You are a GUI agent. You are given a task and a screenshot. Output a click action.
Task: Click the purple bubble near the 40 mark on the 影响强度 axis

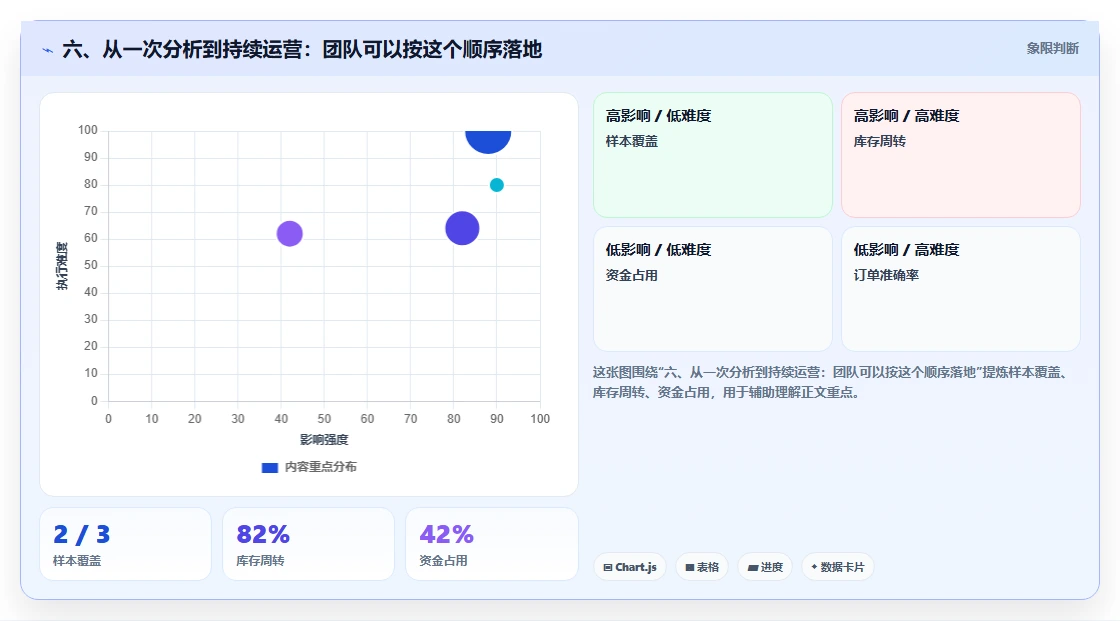[289, 233]
